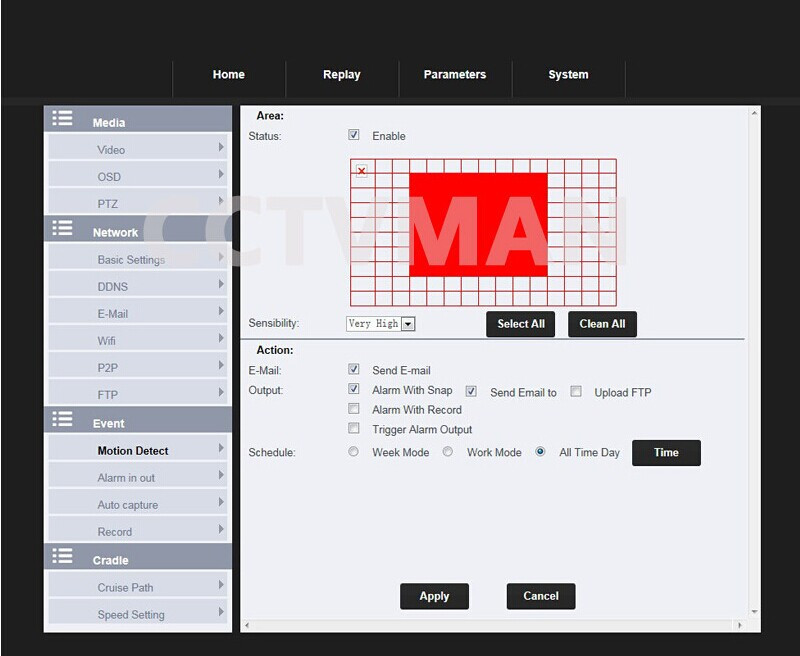Click the arrow icon next to Video
The height and width of the screenshot is (656, 800).
pos(221,148)
